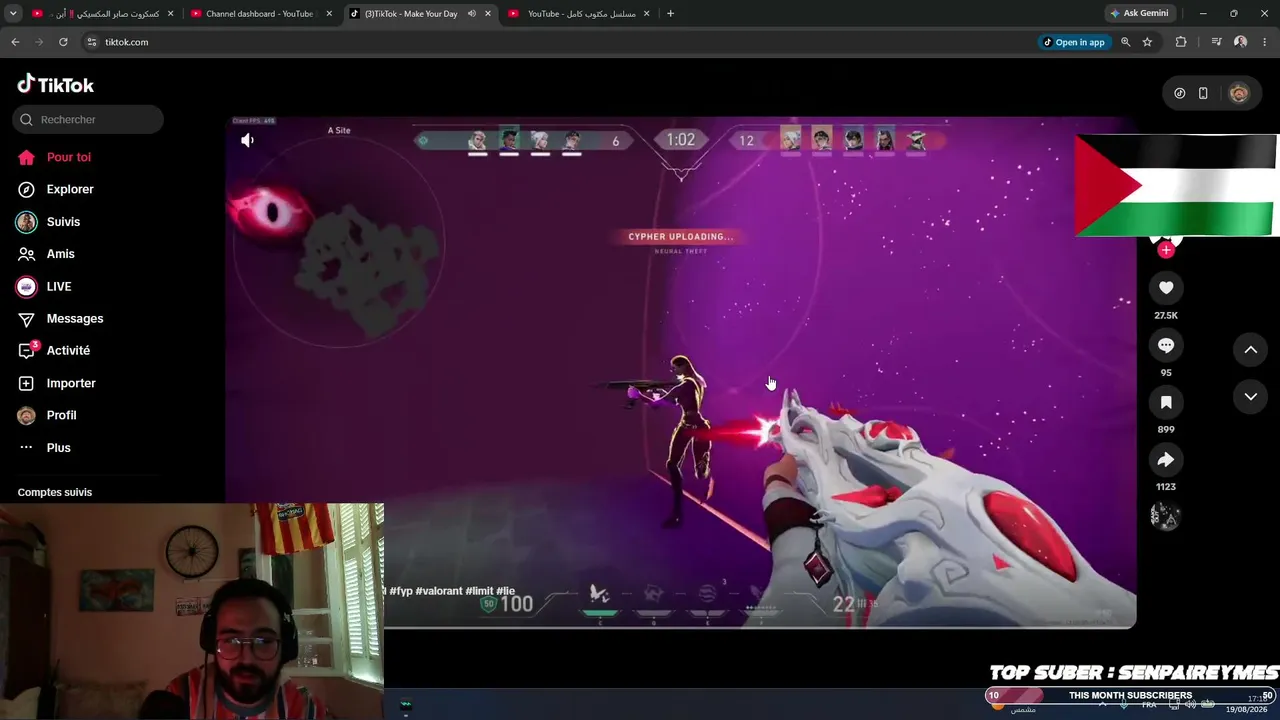Expand the Plus menu in sidebar
Screen dimensions: 1280x720
[58, 447]
